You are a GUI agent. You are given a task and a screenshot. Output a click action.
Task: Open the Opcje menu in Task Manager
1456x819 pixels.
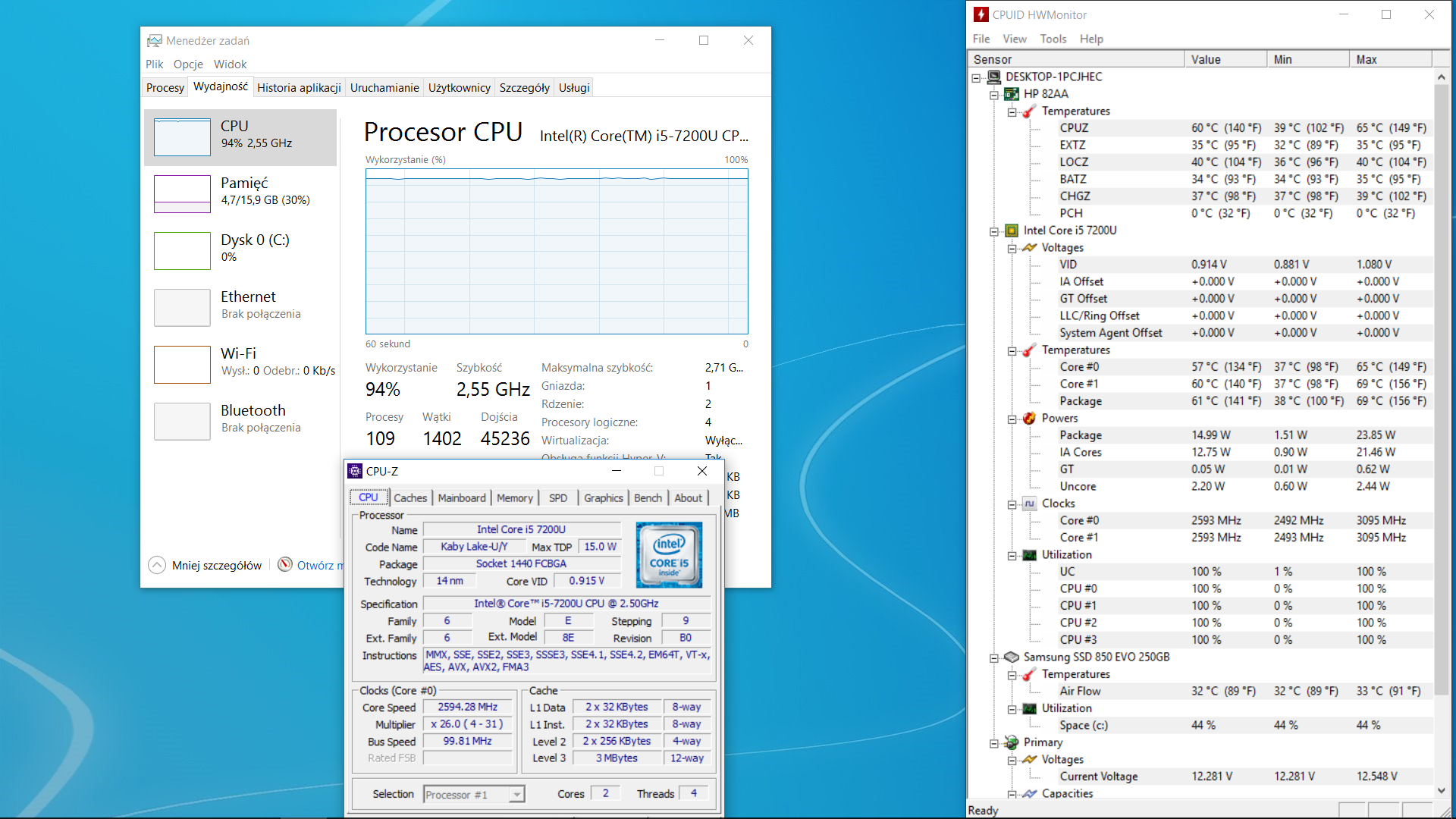188,64
